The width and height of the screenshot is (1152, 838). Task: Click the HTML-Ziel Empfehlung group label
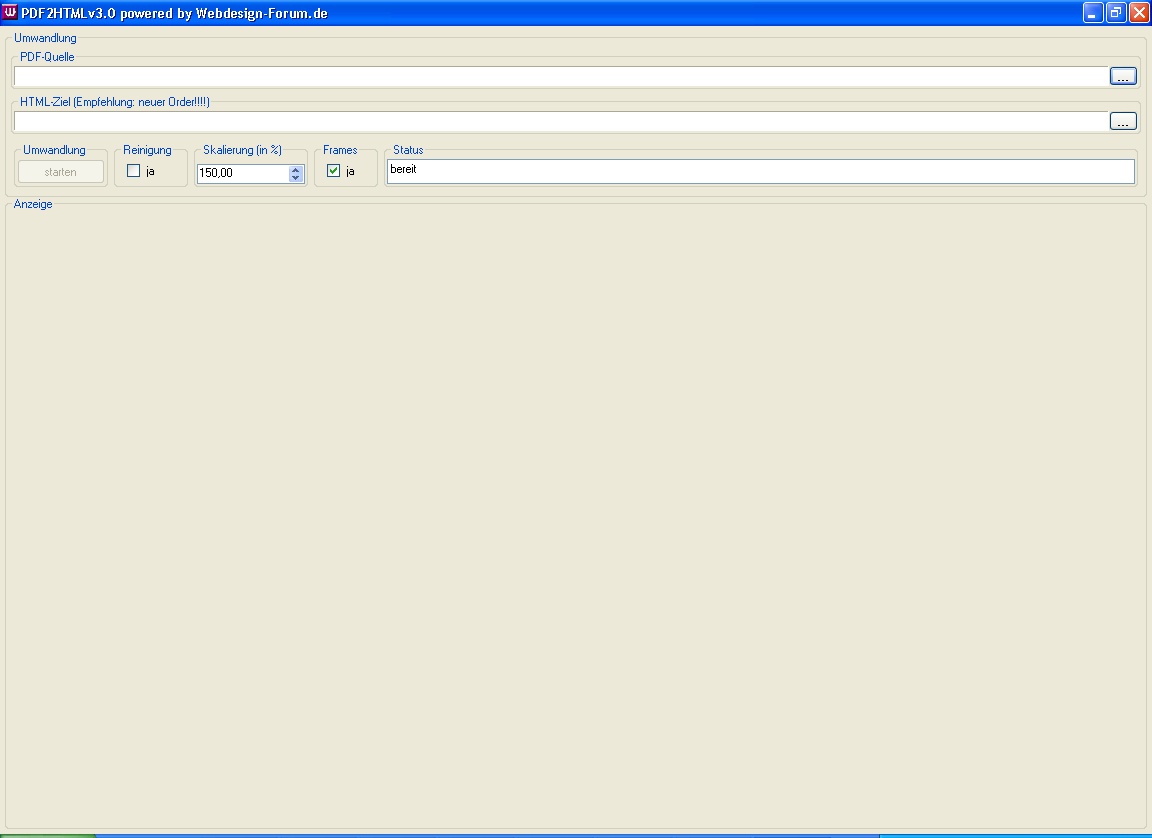pos(115,102)
